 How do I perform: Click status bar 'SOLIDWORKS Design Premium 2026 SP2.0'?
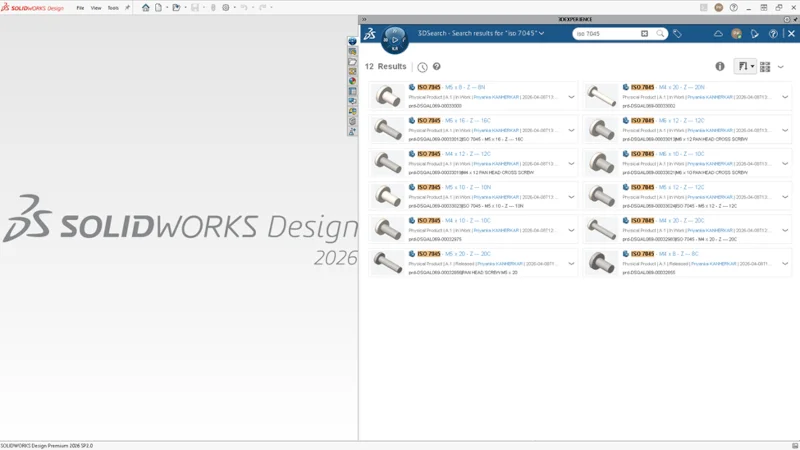[x=47, y=446]
